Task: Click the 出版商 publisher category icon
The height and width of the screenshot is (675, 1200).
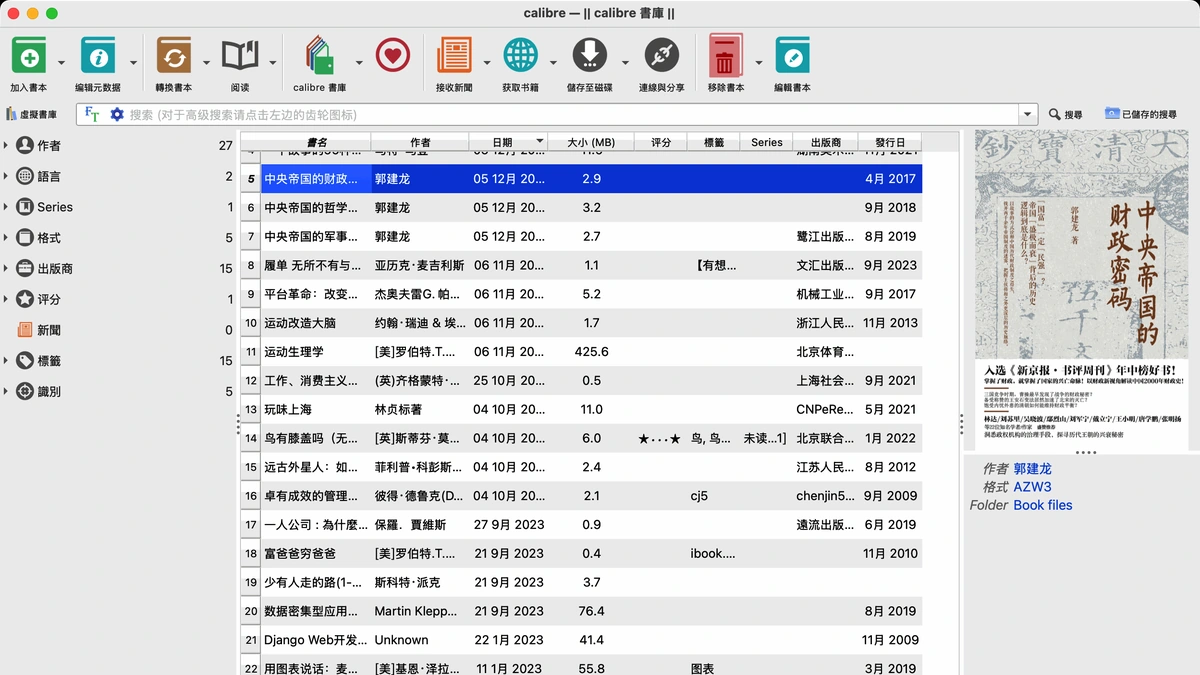Action: [25, 268]
